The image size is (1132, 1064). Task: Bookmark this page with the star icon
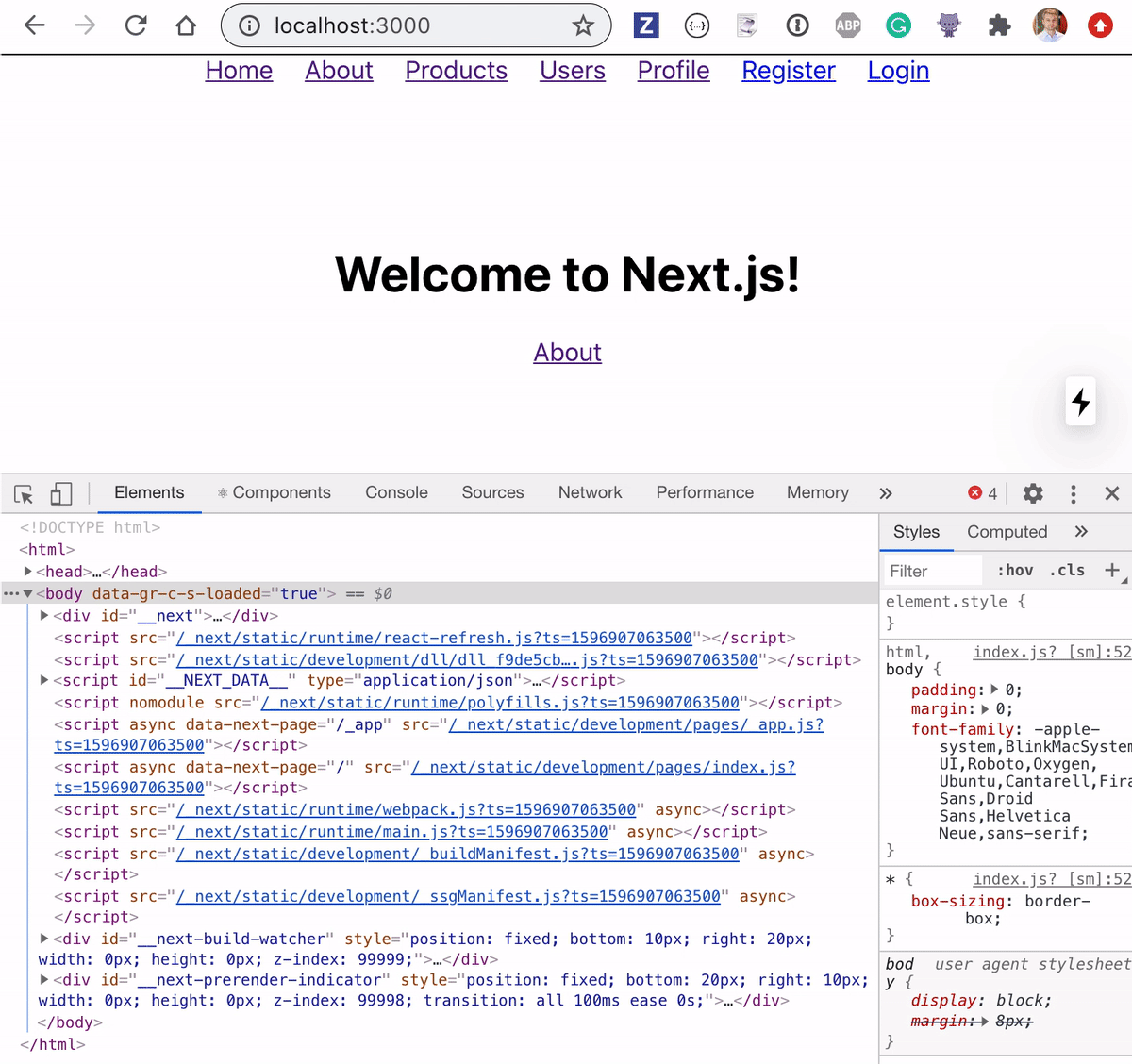point(583,25)
